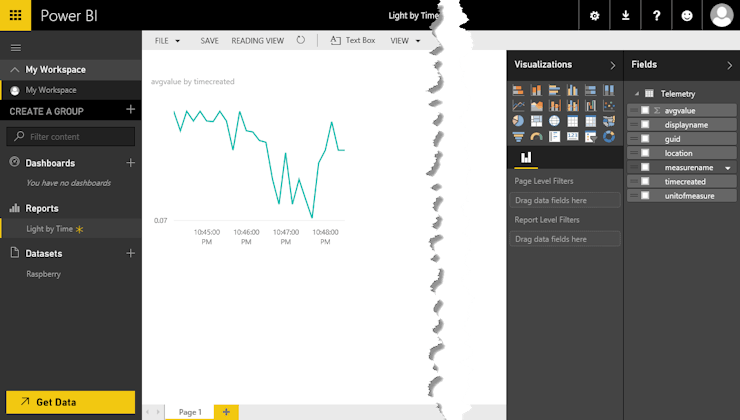The image size is (740, 420).
Task: Open the app launcher grid icon
Action: pos(16,15)
